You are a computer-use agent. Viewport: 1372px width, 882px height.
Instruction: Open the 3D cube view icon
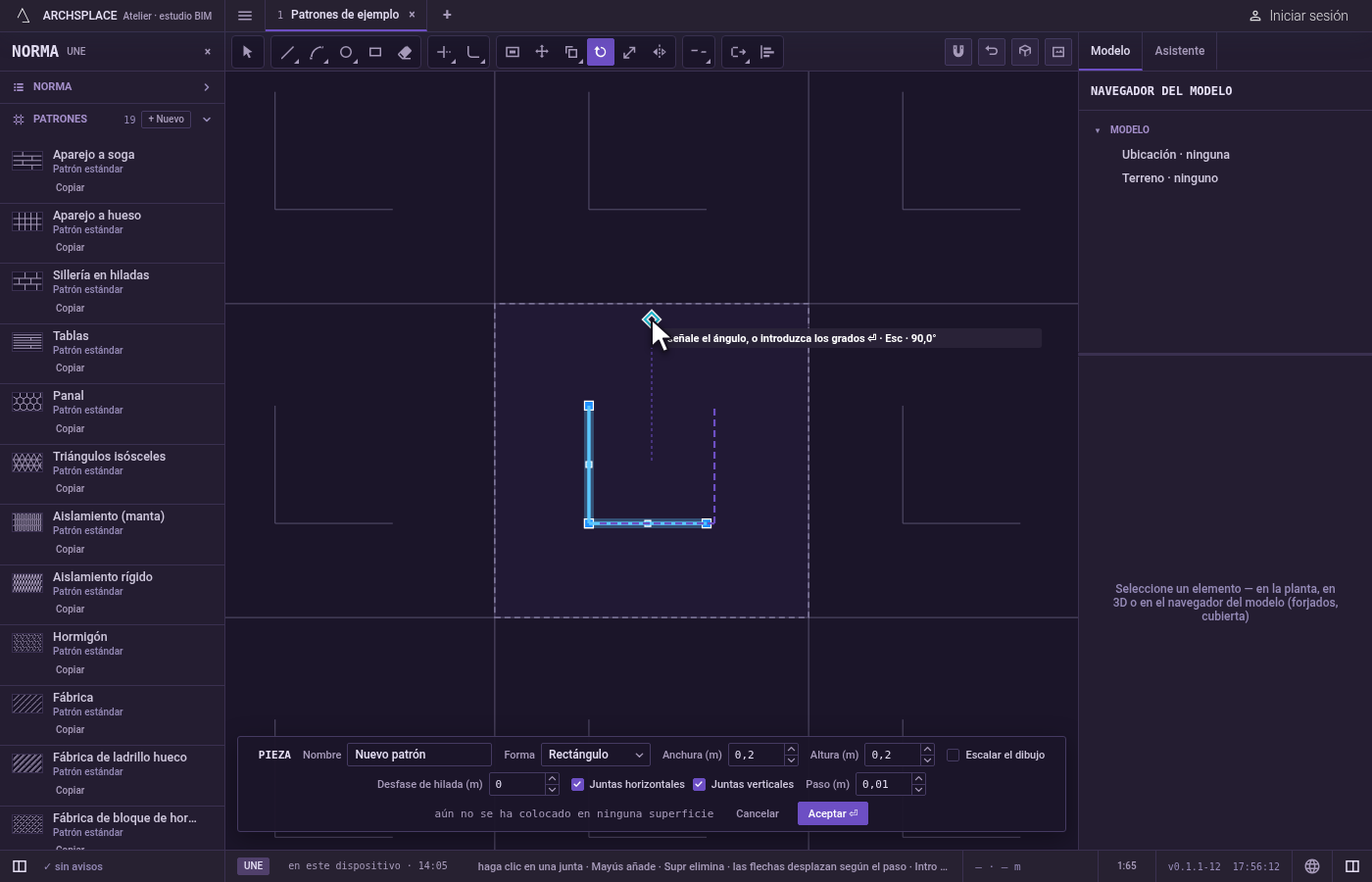click(1025, 52)
